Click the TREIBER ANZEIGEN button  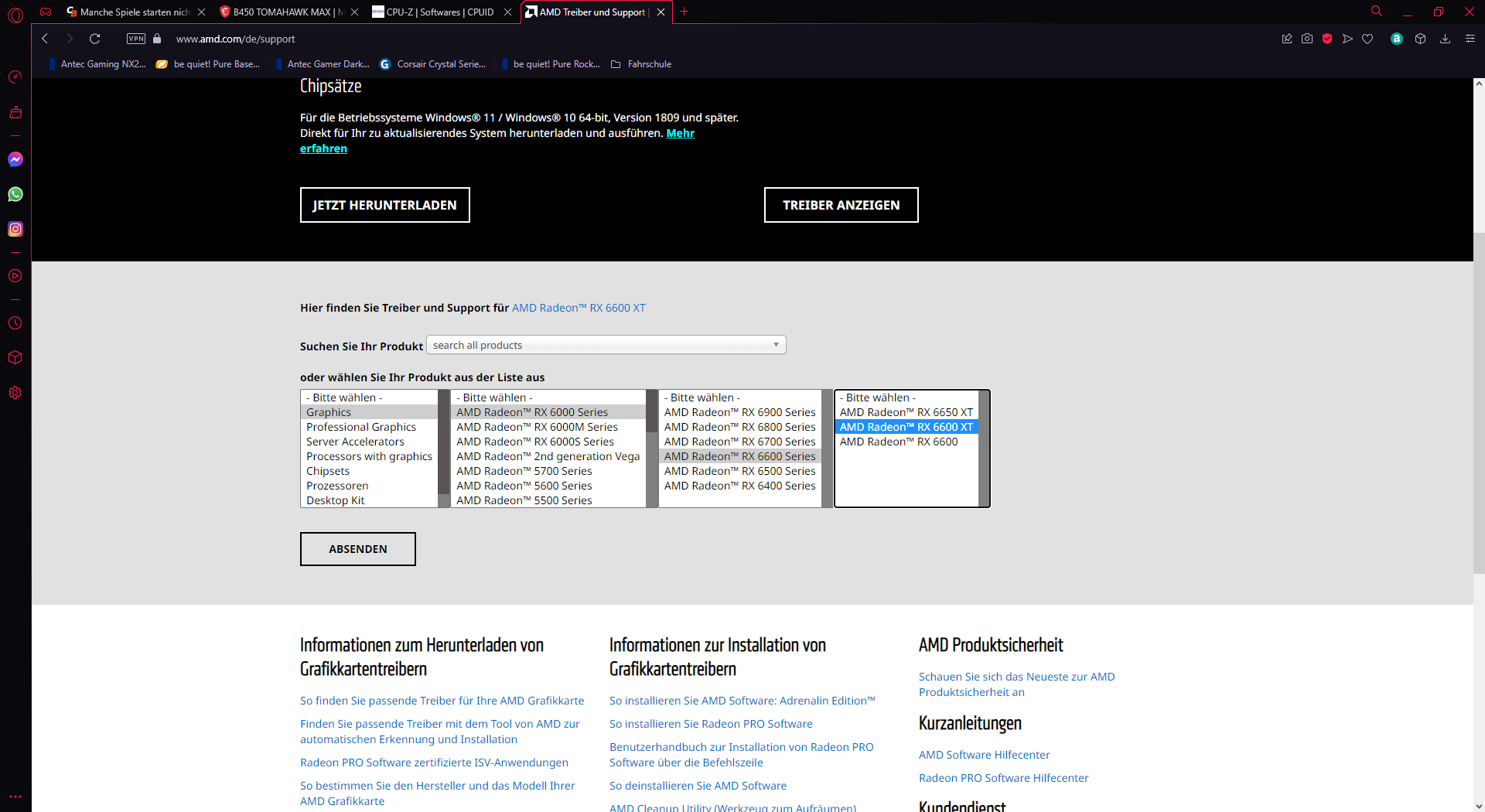pos(841,205)
